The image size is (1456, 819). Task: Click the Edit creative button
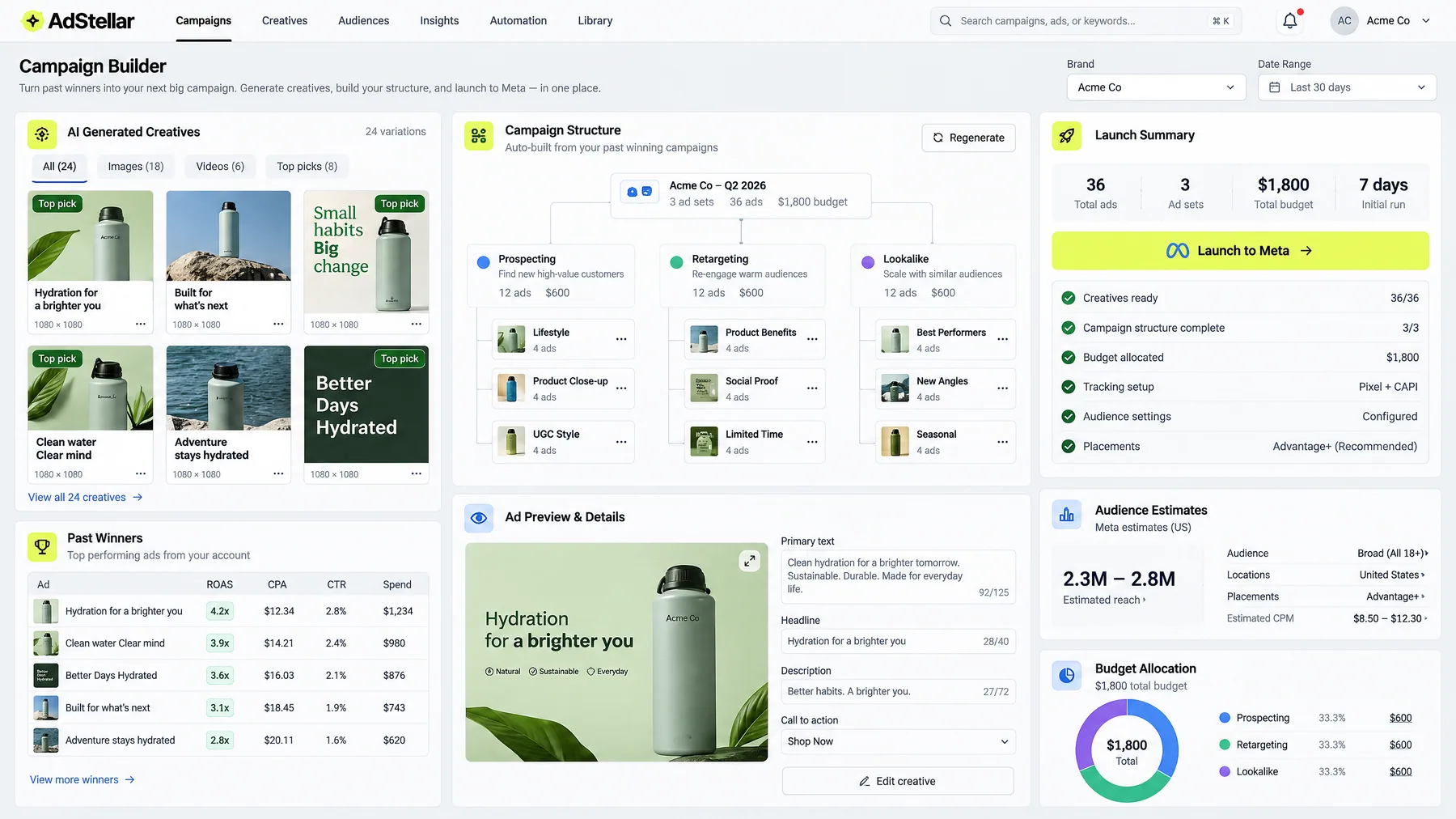point(898,781)
